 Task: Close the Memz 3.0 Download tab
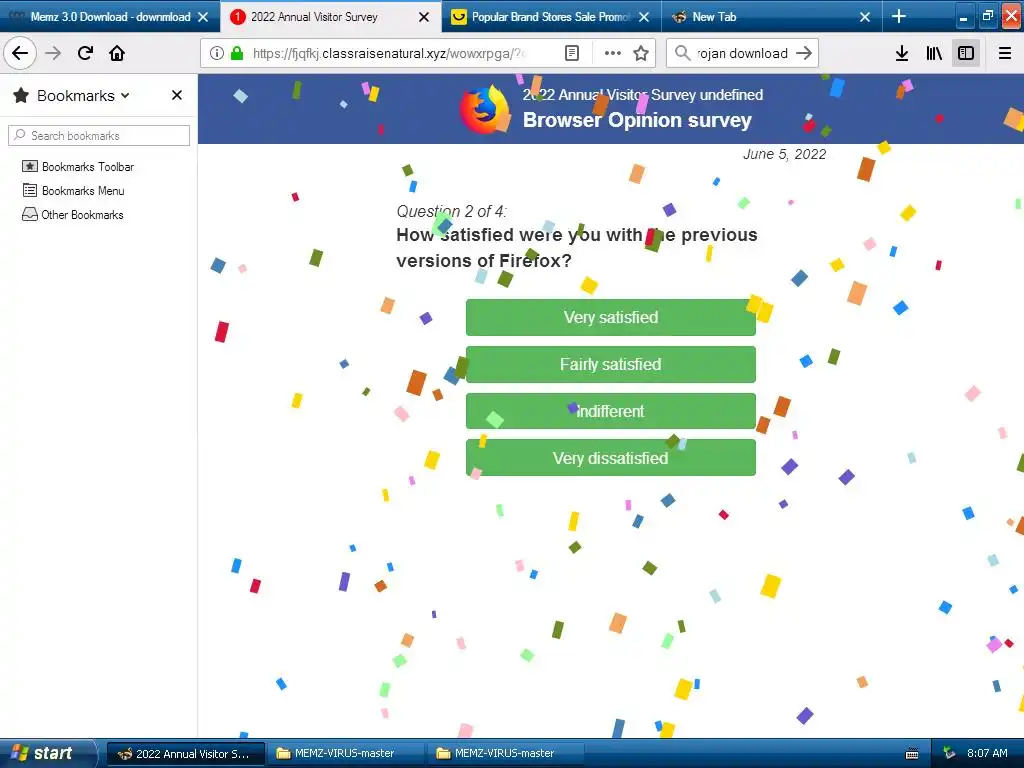pyautogui.click(x=203, y=17)
